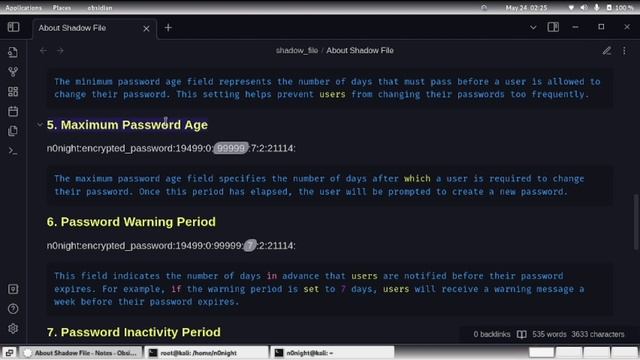The height and width of the screenshot is (360, 640).
Task: Click the Password Inactivity Period heading
Action: 133,332
